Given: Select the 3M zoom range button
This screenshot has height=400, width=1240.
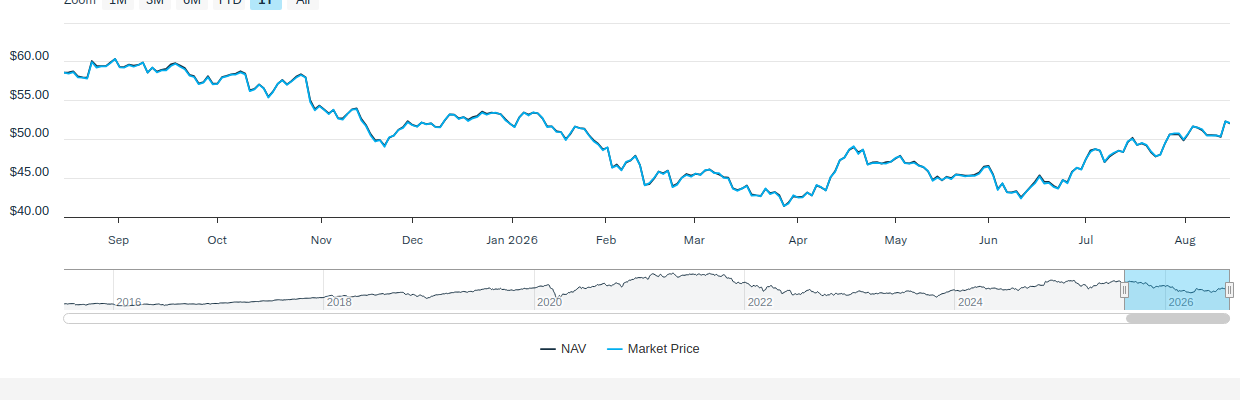Looking at the screenshot, I should coord(155,3).
